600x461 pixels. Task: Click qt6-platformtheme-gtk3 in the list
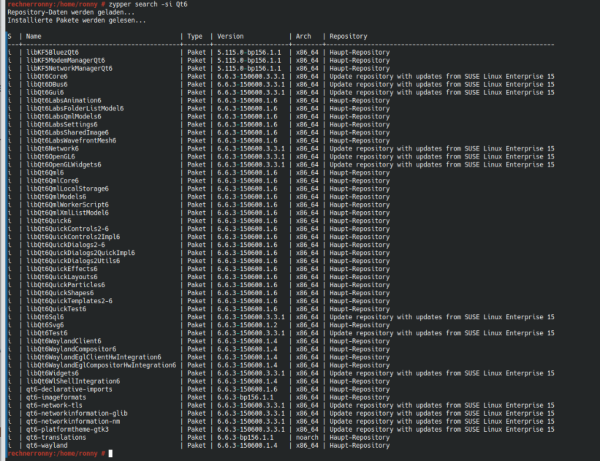click(67, 430)
